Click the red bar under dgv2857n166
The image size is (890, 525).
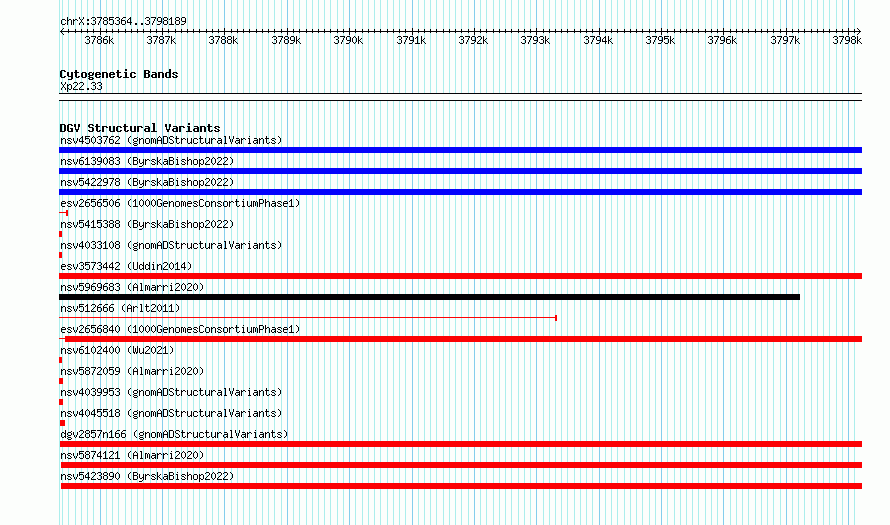point(460,444)
